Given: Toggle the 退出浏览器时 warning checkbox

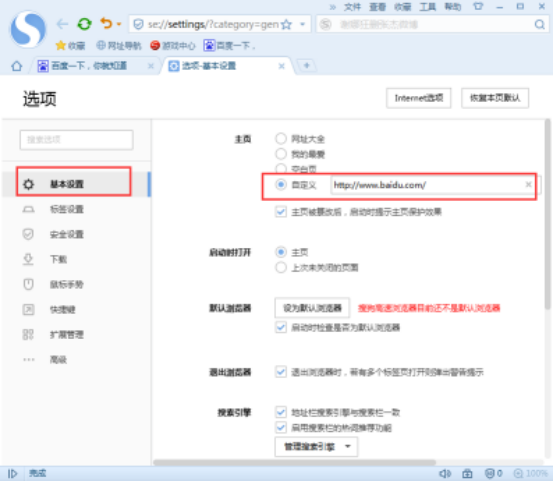Looking at the screenshot, I should pyautogui.click(x=281, y=372).
